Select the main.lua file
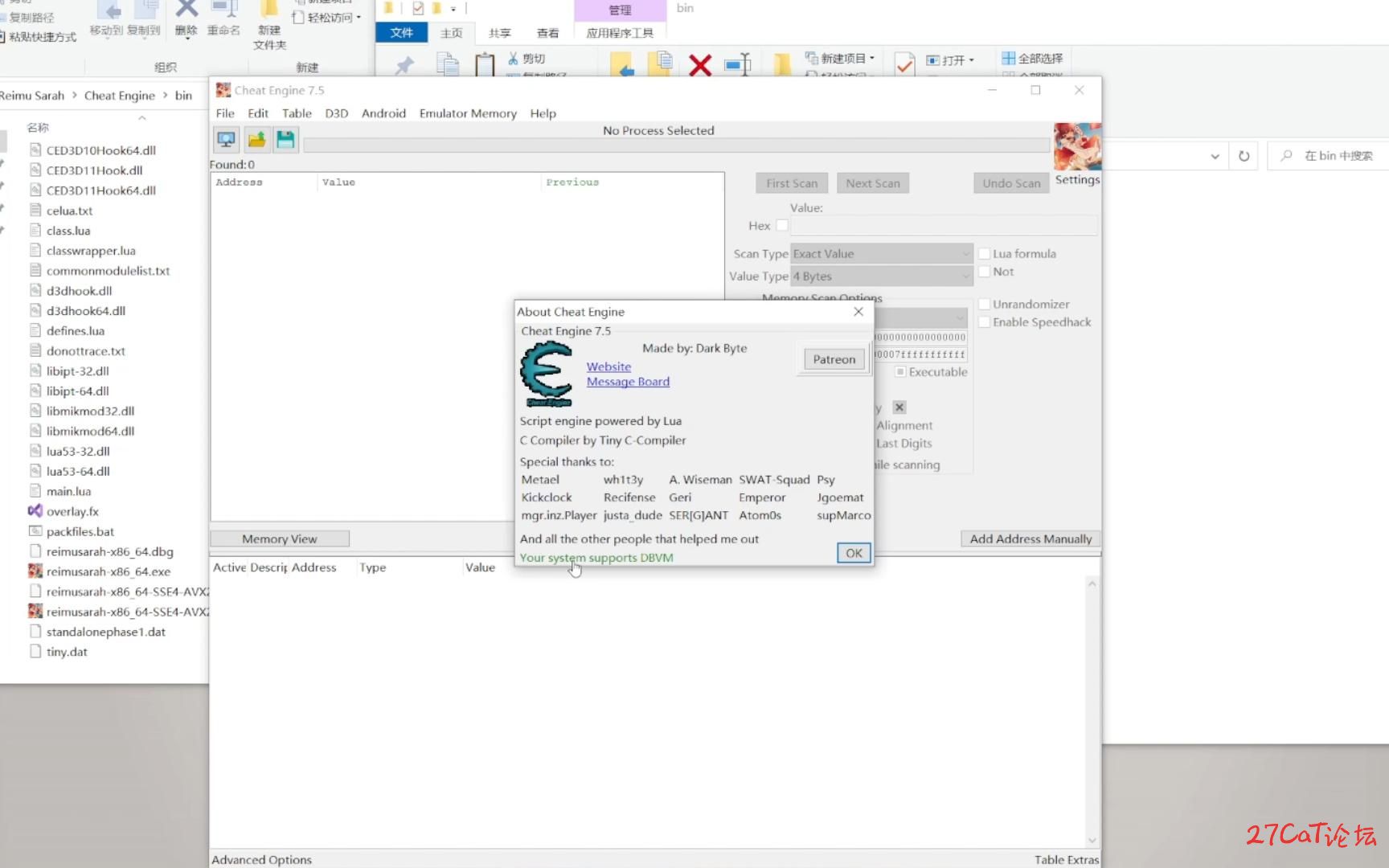 point(68,491)
